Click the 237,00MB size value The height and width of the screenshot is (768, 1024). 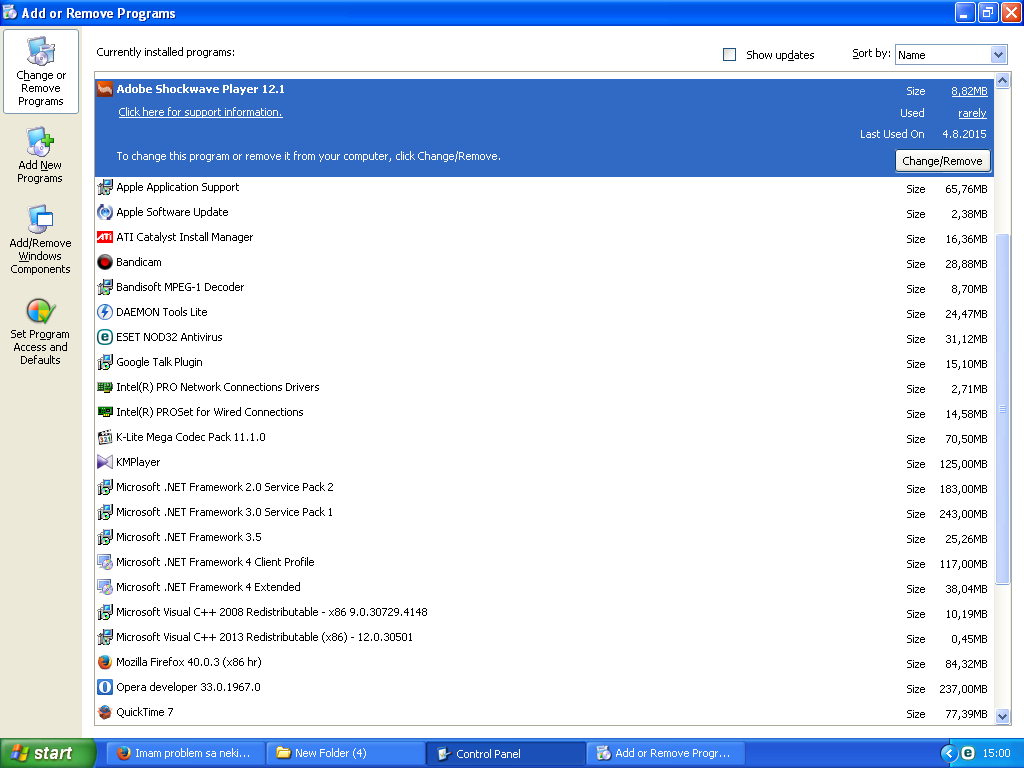[x=963, y=689]
